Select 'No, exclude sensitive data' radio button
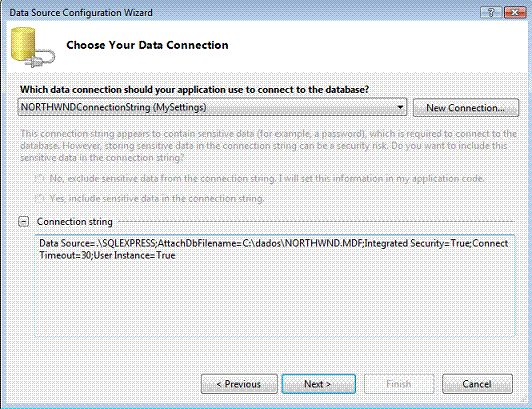 tap(39, 179)
